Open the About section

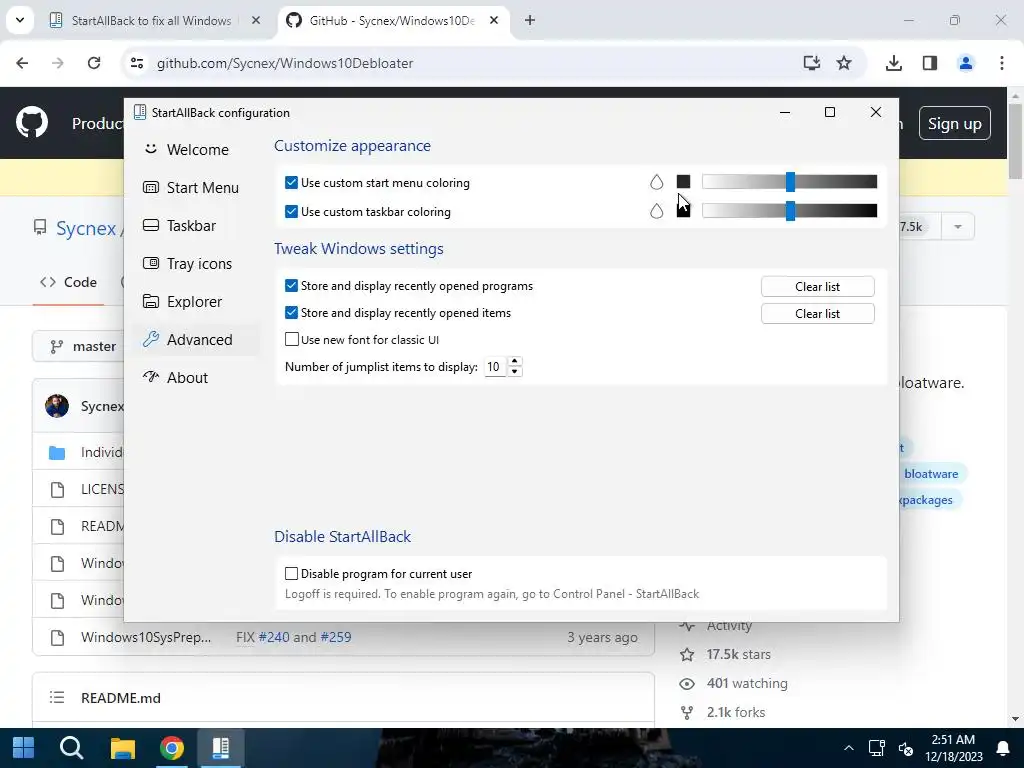[x=176, y=377]
